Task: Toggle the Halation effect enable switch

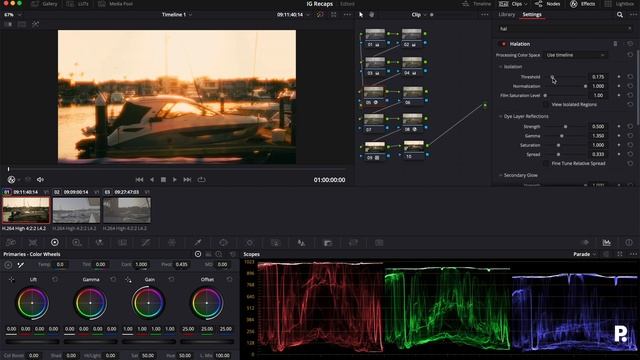Action: point(504,44)
